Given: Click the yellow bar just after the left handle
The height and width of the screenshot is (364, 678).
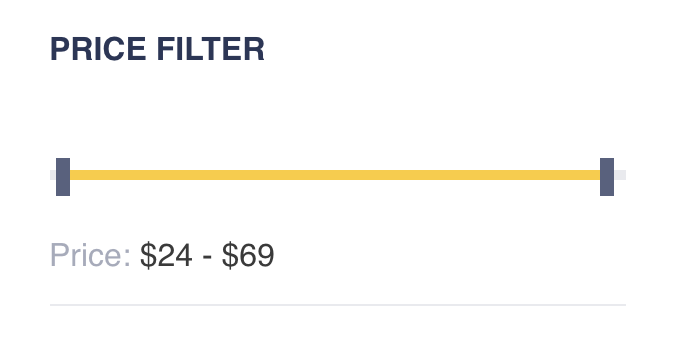Looking at the screenshot, I should pos(80,175).
